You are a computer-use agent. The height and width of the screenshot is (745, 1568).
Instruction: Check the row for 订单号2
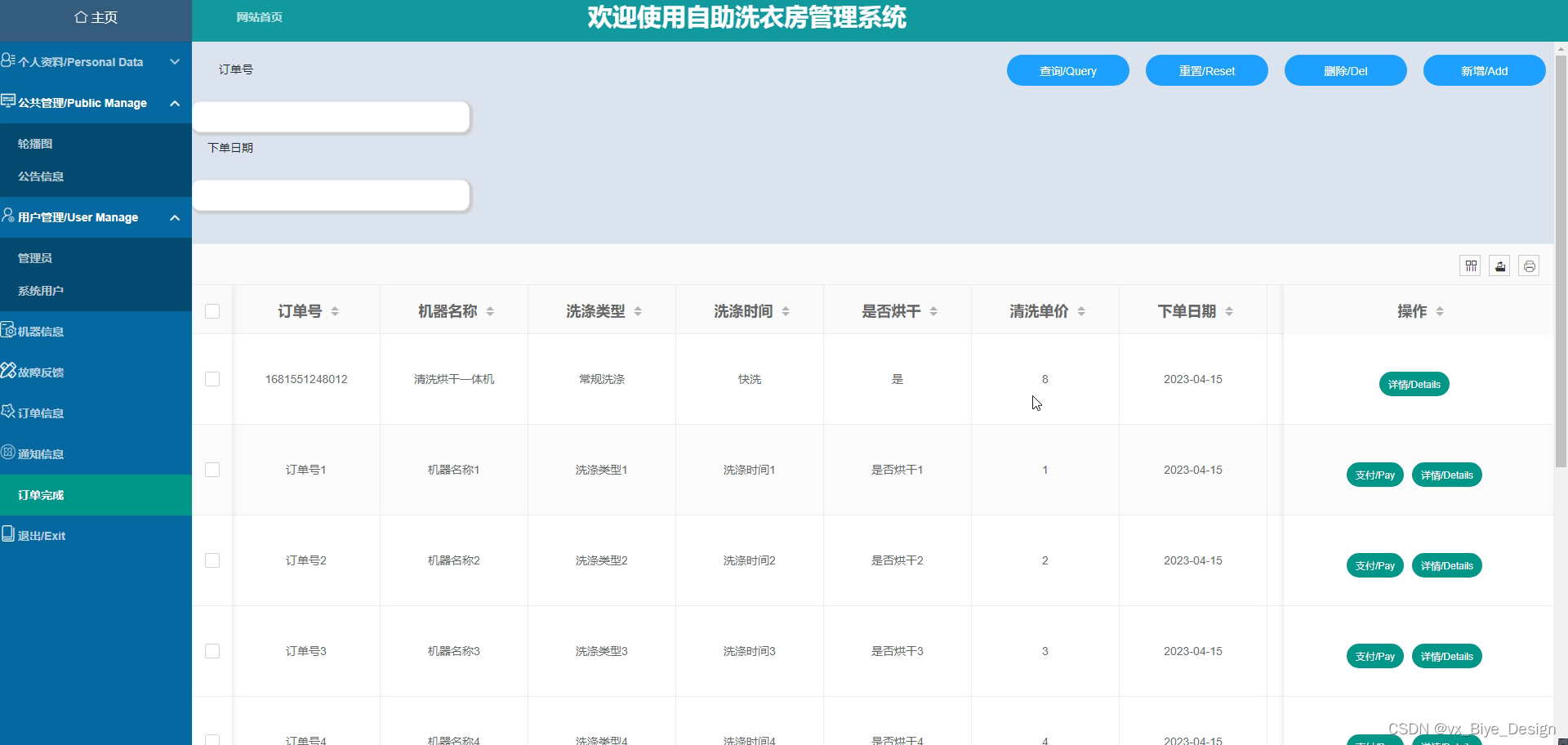[x=212, y=560]
